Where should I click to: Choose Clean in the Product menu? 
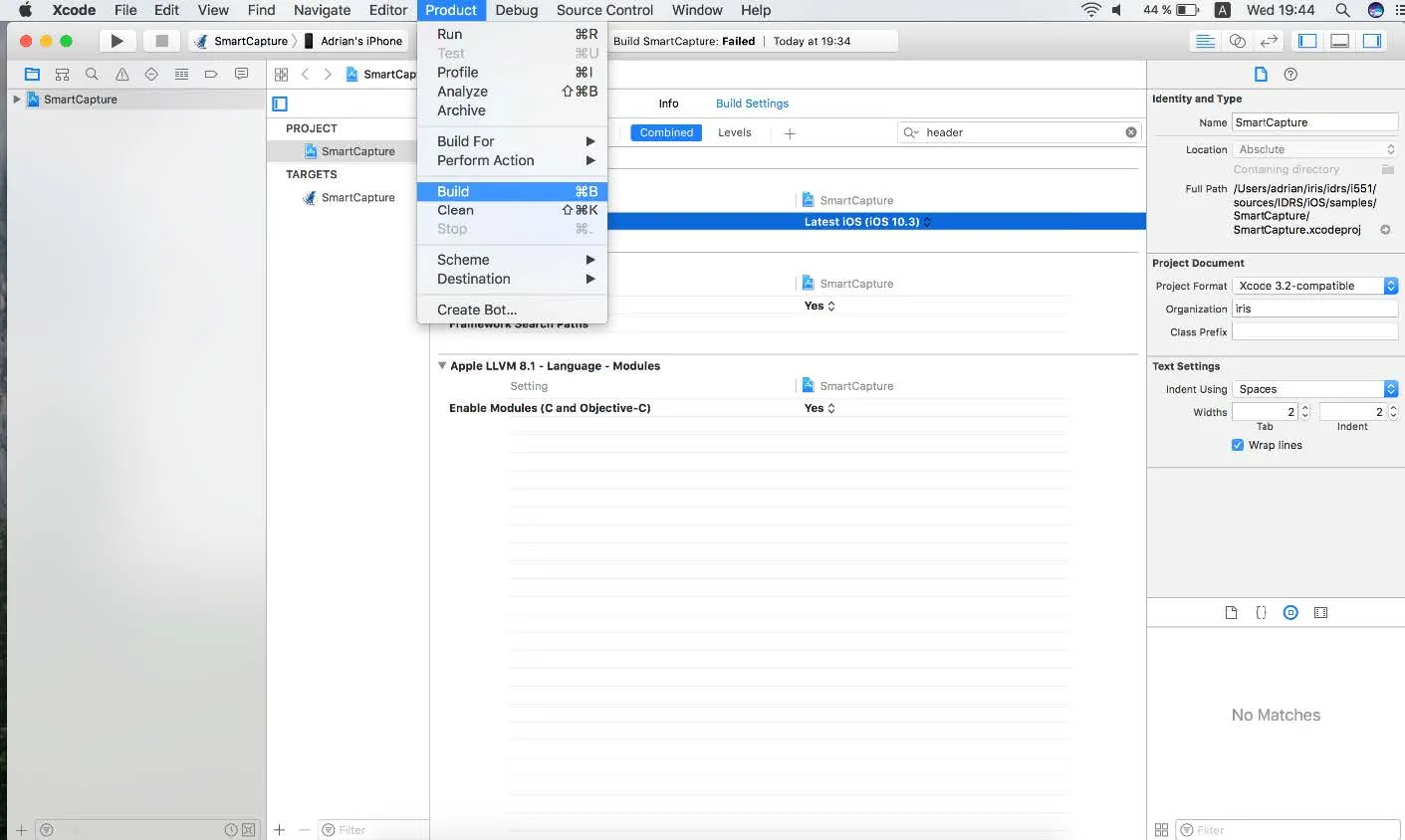pos(455,210)
